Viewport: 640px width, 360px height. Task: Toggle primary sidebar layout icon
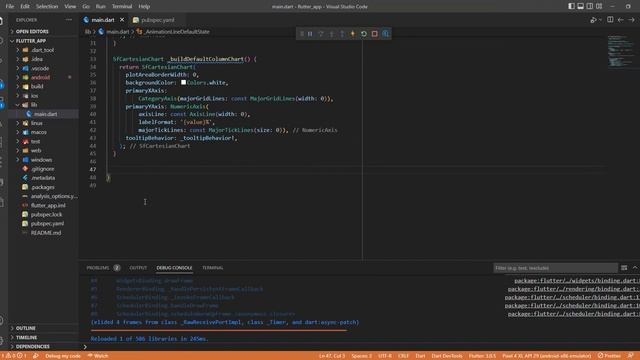[571, 6]
